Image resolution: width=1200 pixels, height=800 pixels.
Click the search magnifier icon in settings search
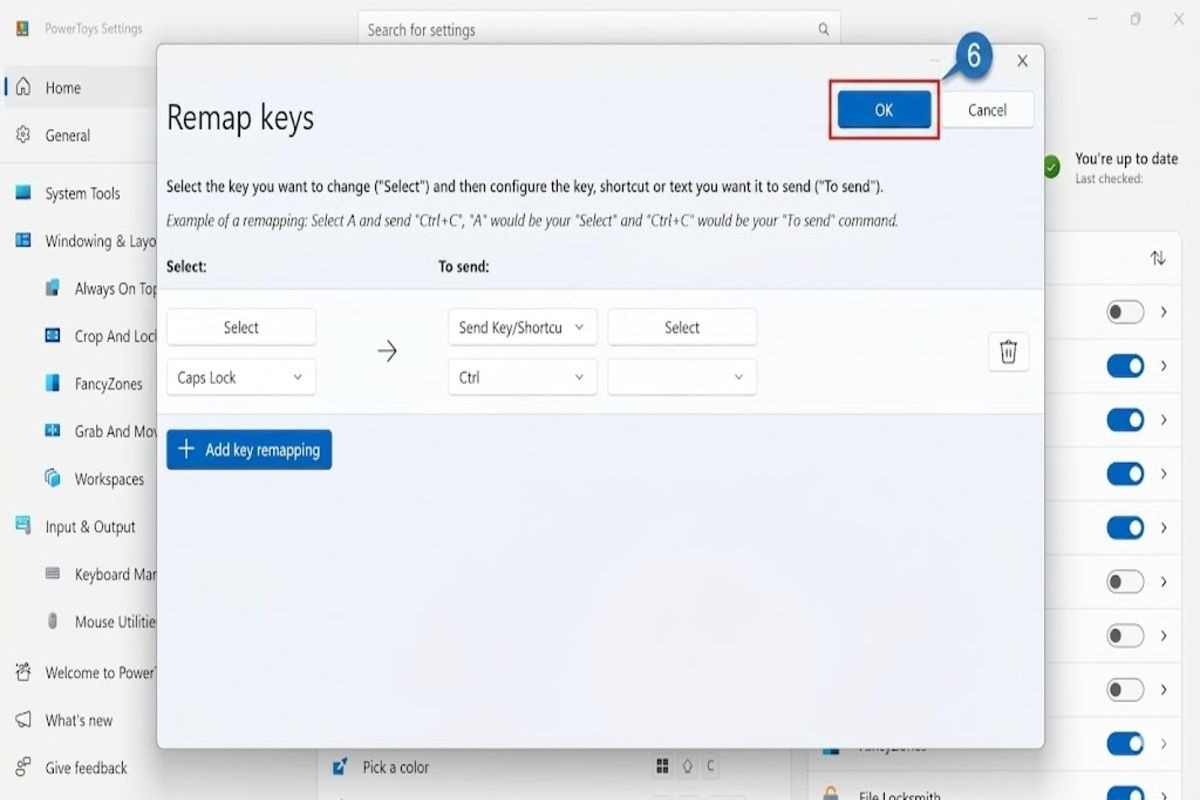pyautogui.click(x=824, y=29)
